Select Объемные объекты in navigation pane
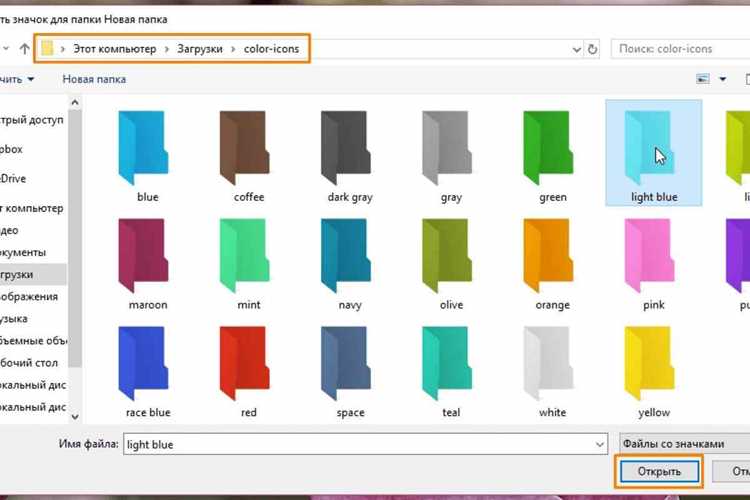 click(x=32, y=341)
